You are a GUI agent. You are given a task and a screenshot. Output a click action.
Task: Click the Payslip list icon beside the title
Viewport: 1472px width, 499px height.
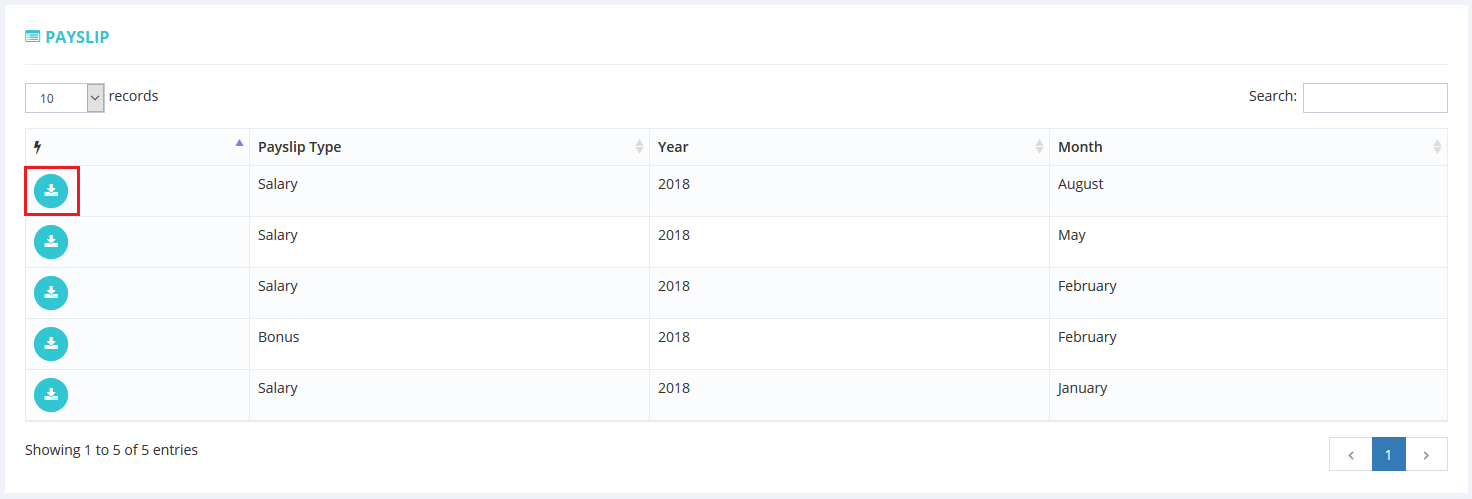pos(32,37)
